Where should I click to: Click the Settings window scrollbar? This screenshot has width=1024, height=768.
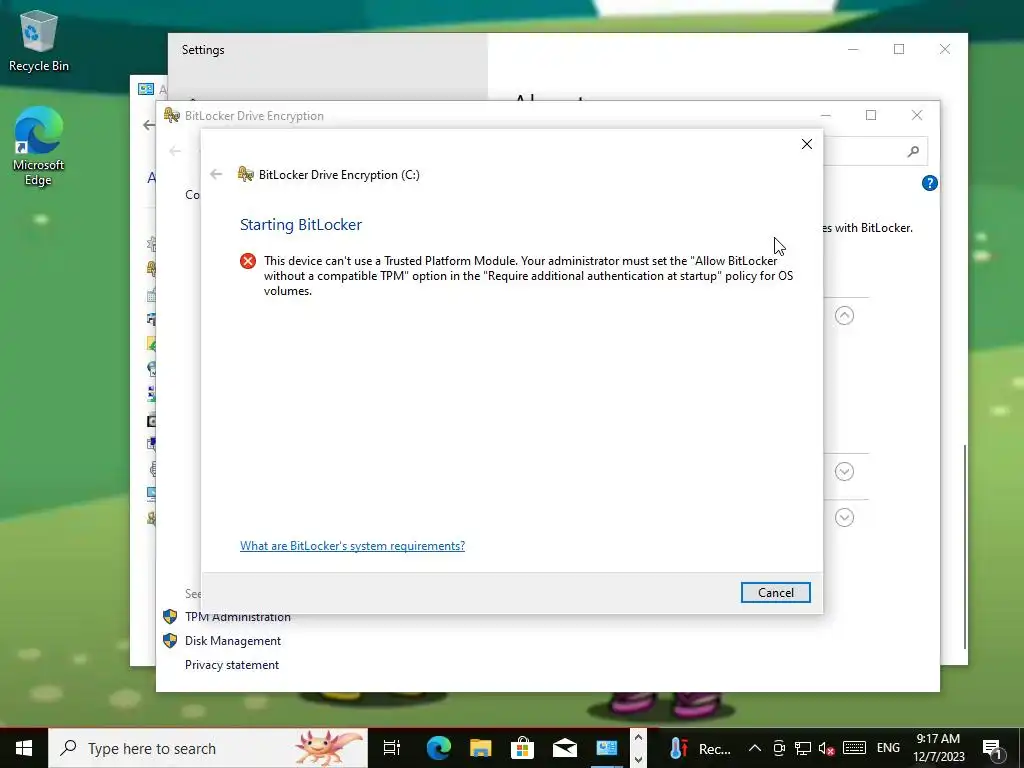coord(965,547)
